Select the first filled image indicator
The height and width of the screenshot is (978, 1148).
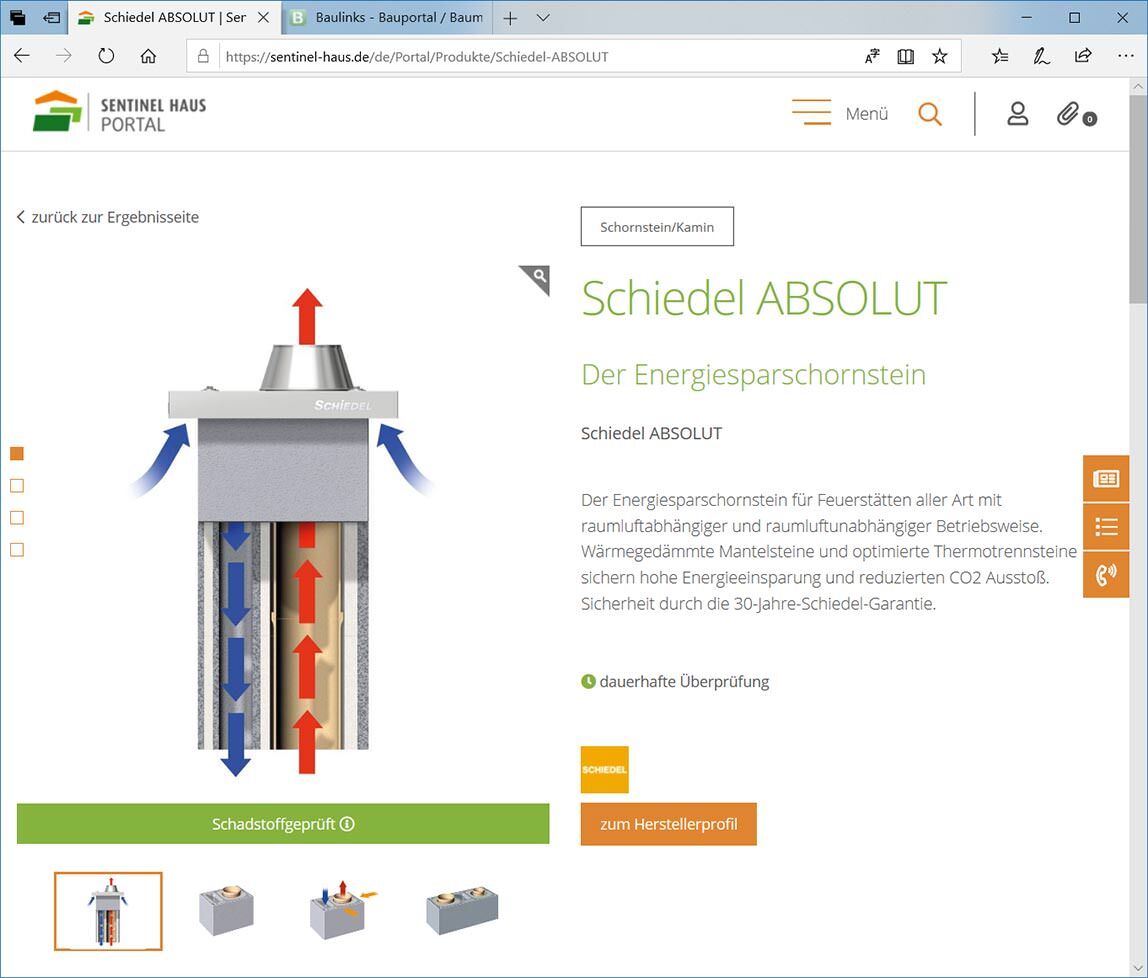(17, 454)
